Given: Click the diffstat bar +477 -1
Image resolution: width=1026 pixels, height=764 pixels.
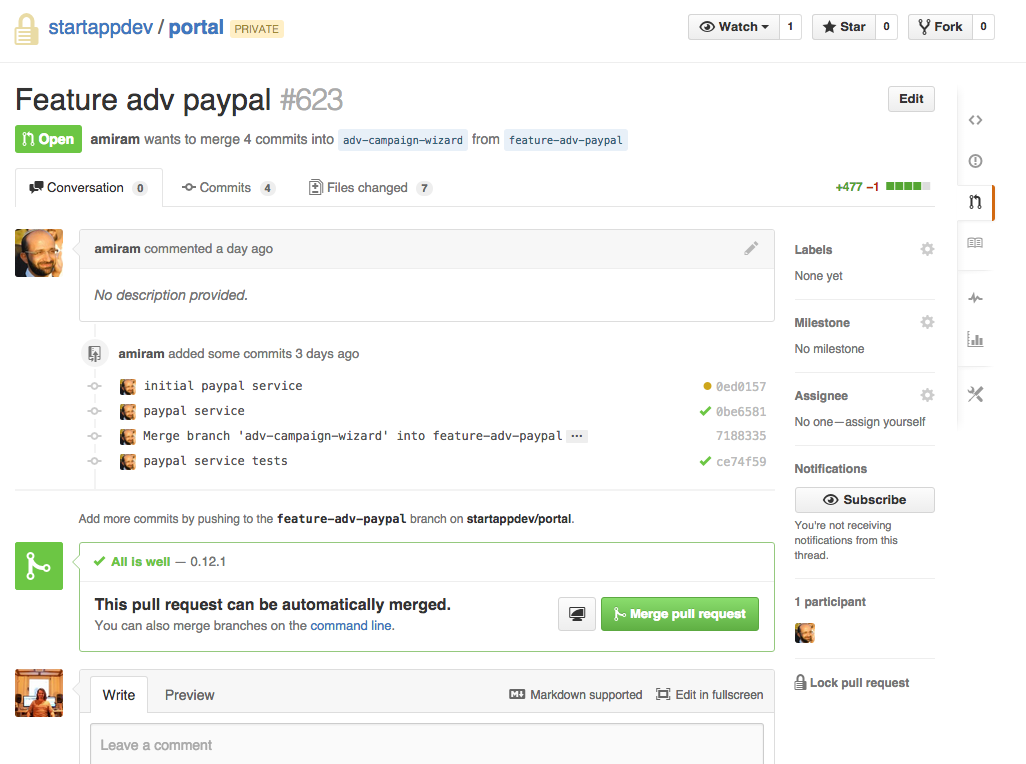Looking at the screenshot, I should click(x=883, y=187).
